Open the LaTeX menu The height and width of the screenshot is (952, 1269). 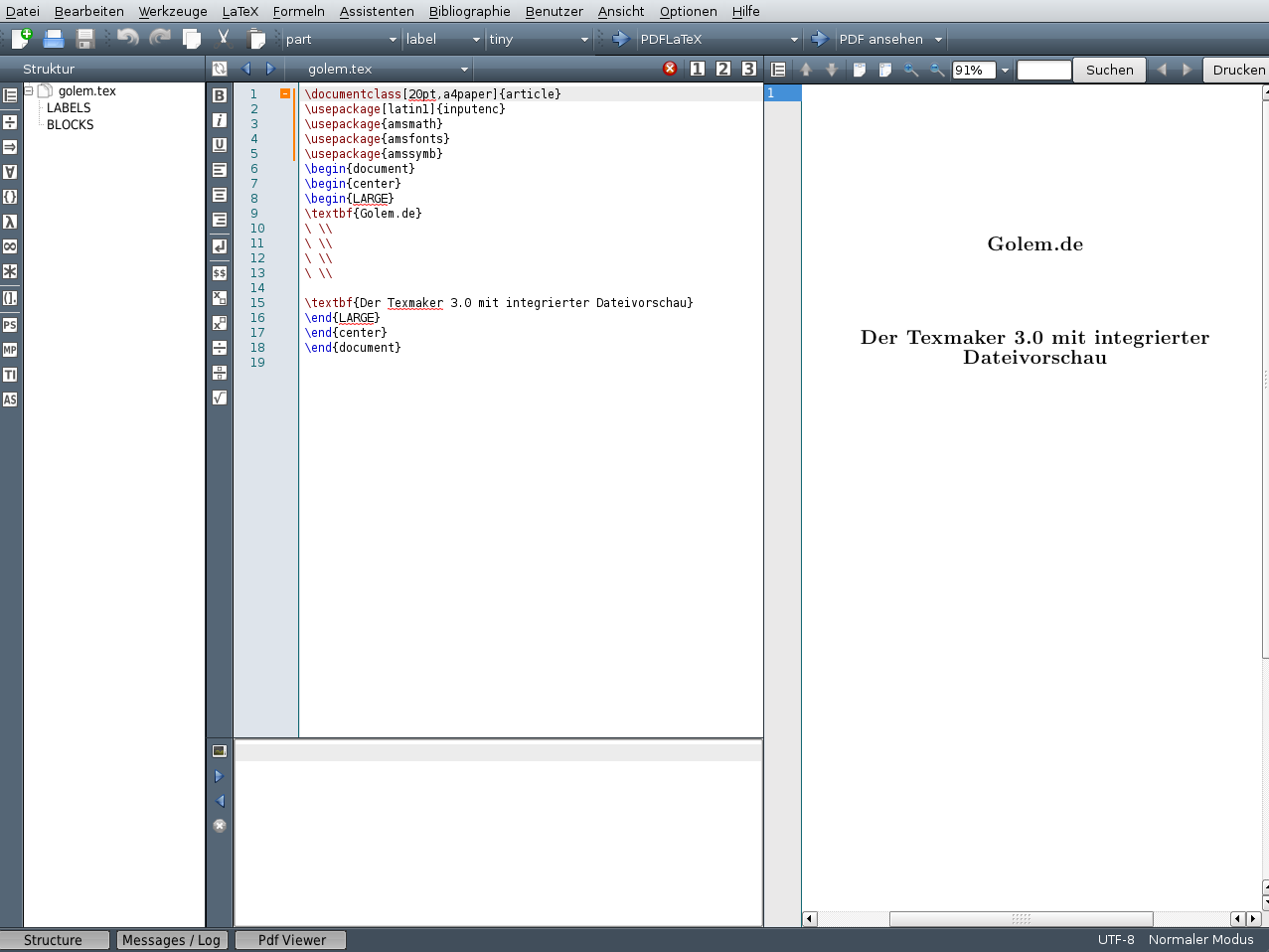239,11
